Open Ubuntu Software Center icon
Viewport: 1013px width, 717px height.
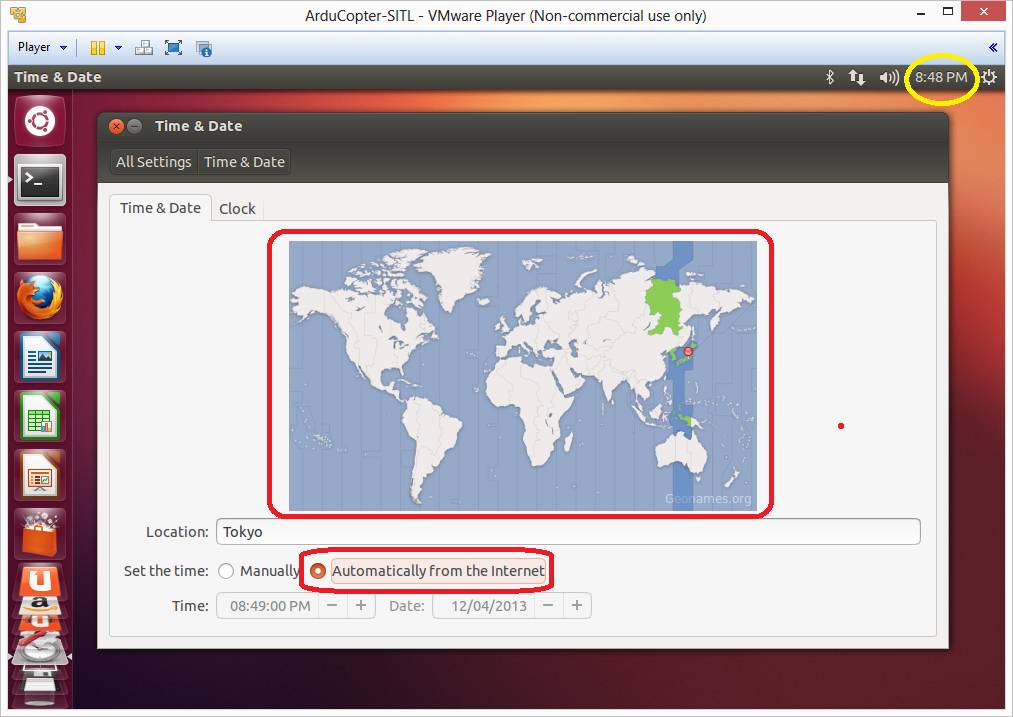pyautogui.click(x=40, y=532)
